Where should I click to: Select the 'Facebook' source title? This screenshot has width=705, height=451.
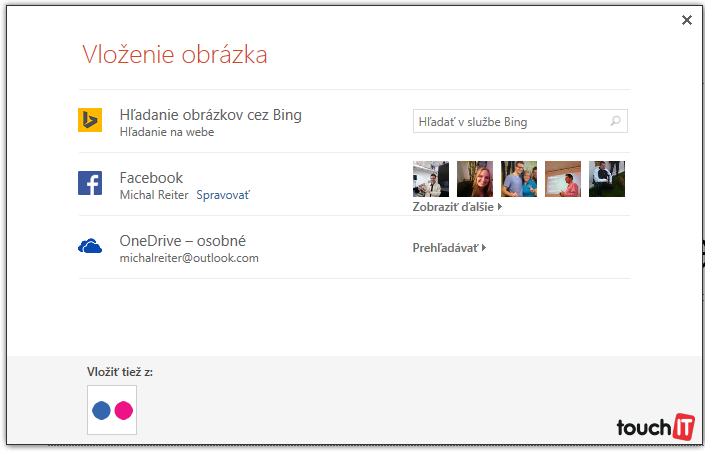click(151, 178)
